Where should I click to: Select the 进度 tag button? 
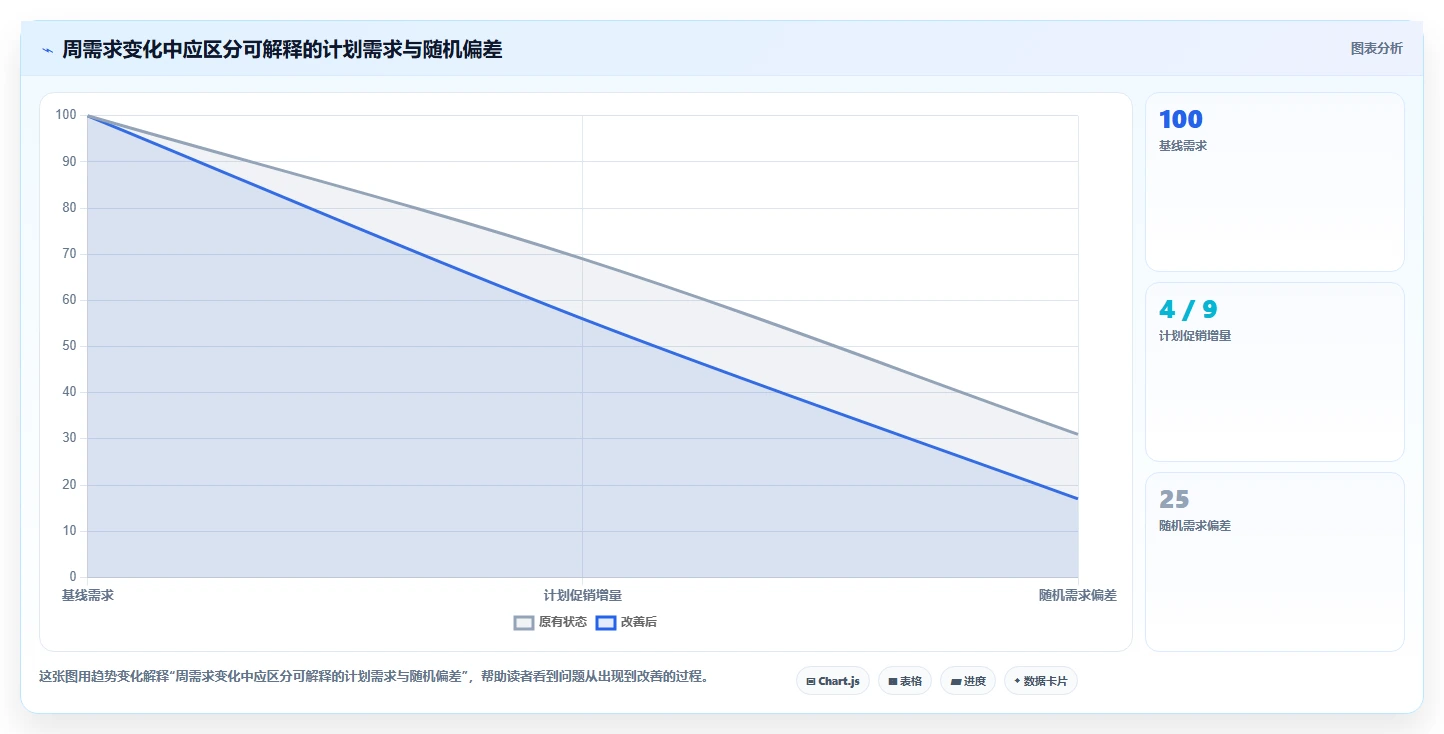pyautogui.click(x=968, y=681)
